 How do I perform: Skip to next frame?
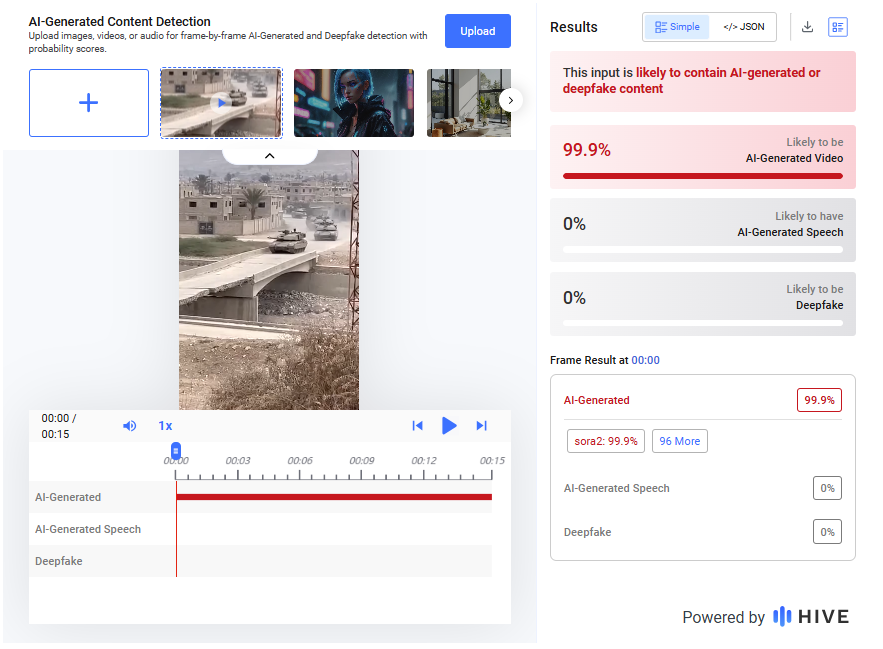(481, 426)
